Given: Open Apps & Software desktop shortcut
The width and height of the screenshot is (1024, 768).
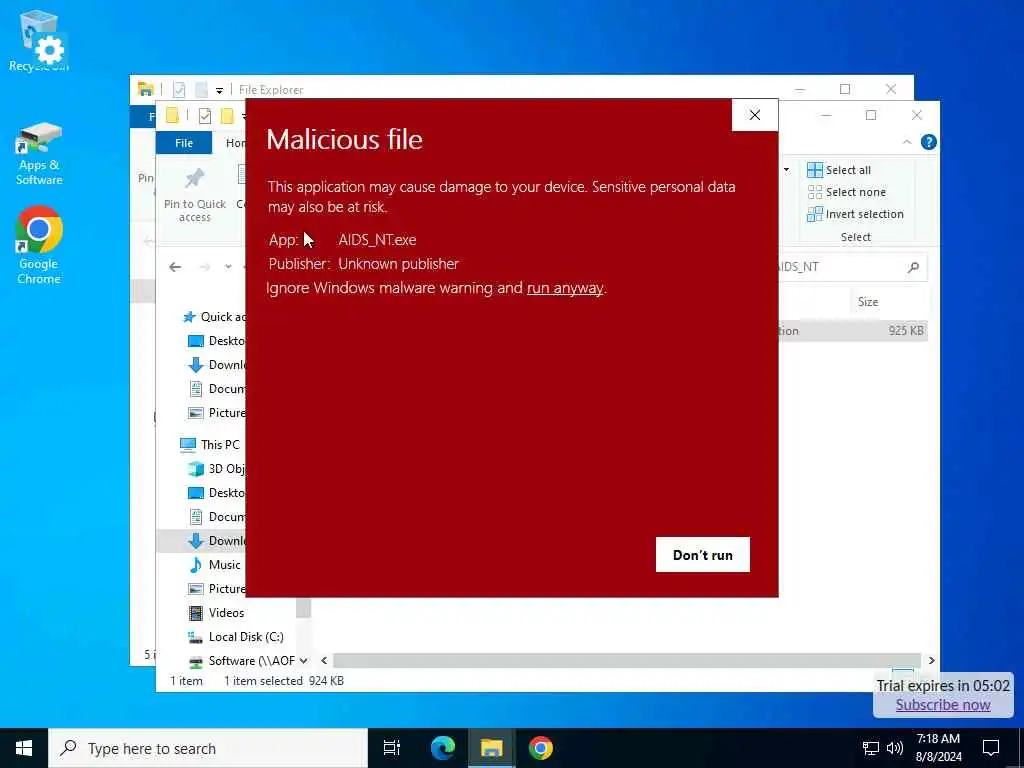Looking at the screenshot, I should (x=39, y=153).
